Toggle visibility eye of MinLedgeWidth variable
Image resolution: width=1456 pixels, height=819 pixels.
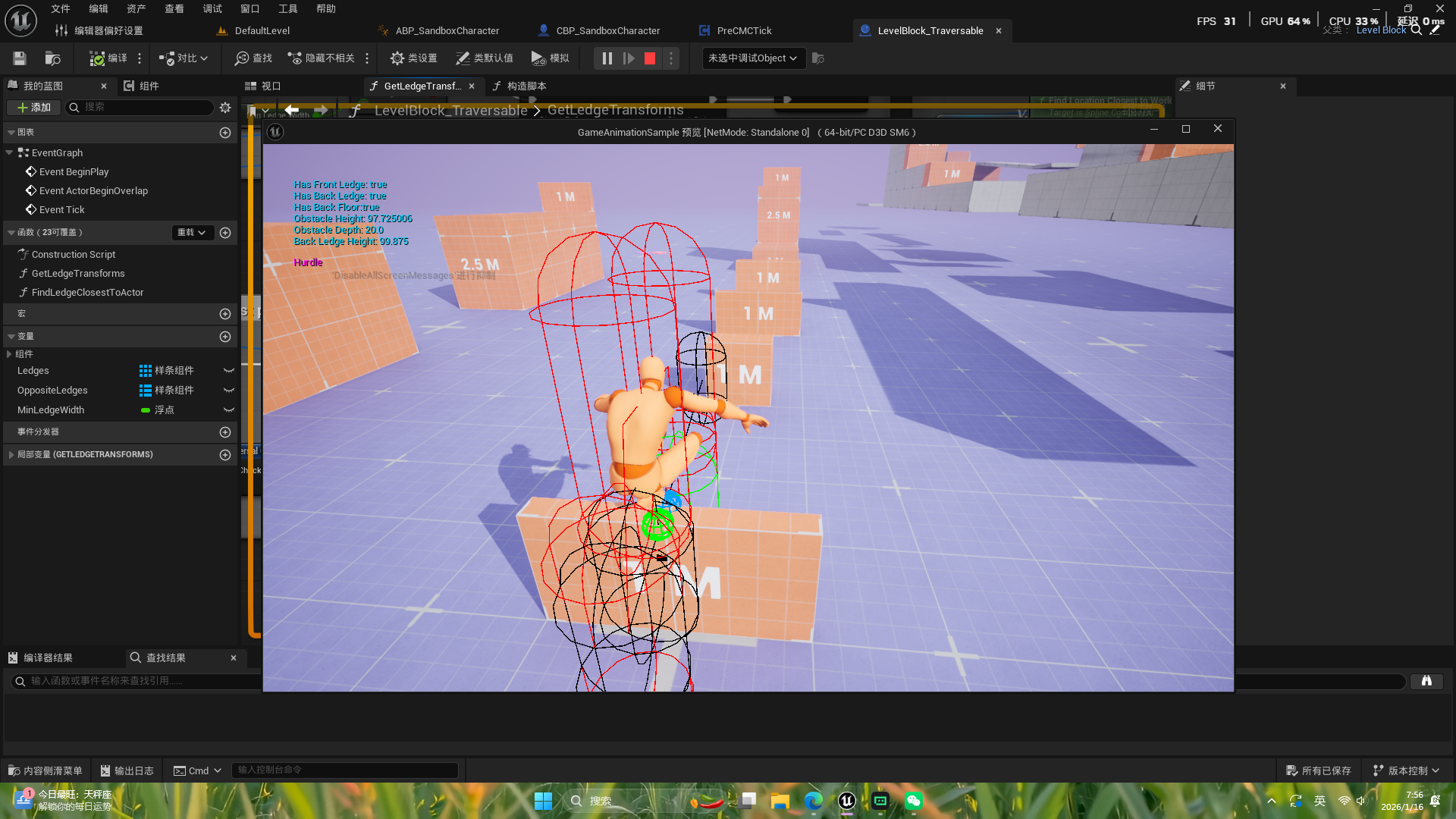click(x=228, y=410)
